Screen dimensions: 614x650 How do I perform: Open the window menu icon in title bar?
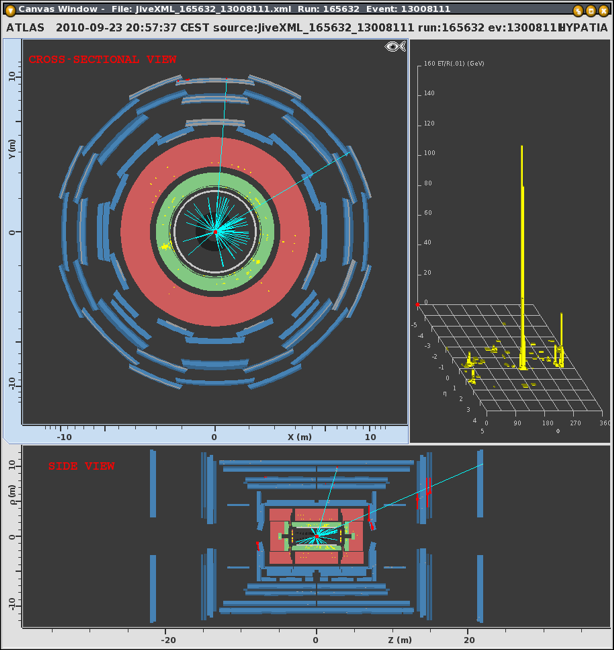[9, 8]
